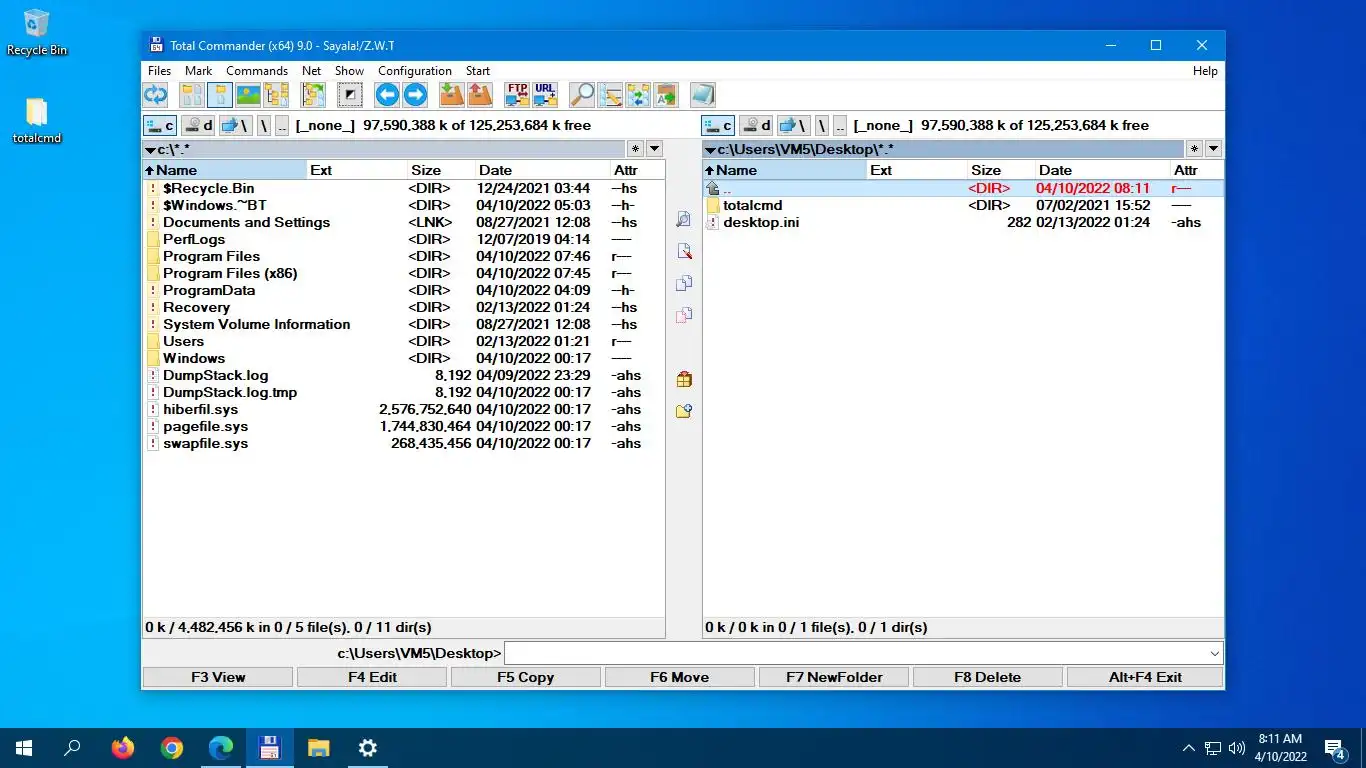Screen dimensions: 1366x768
Task: Open the Files menu
Action: pos(160,71)
